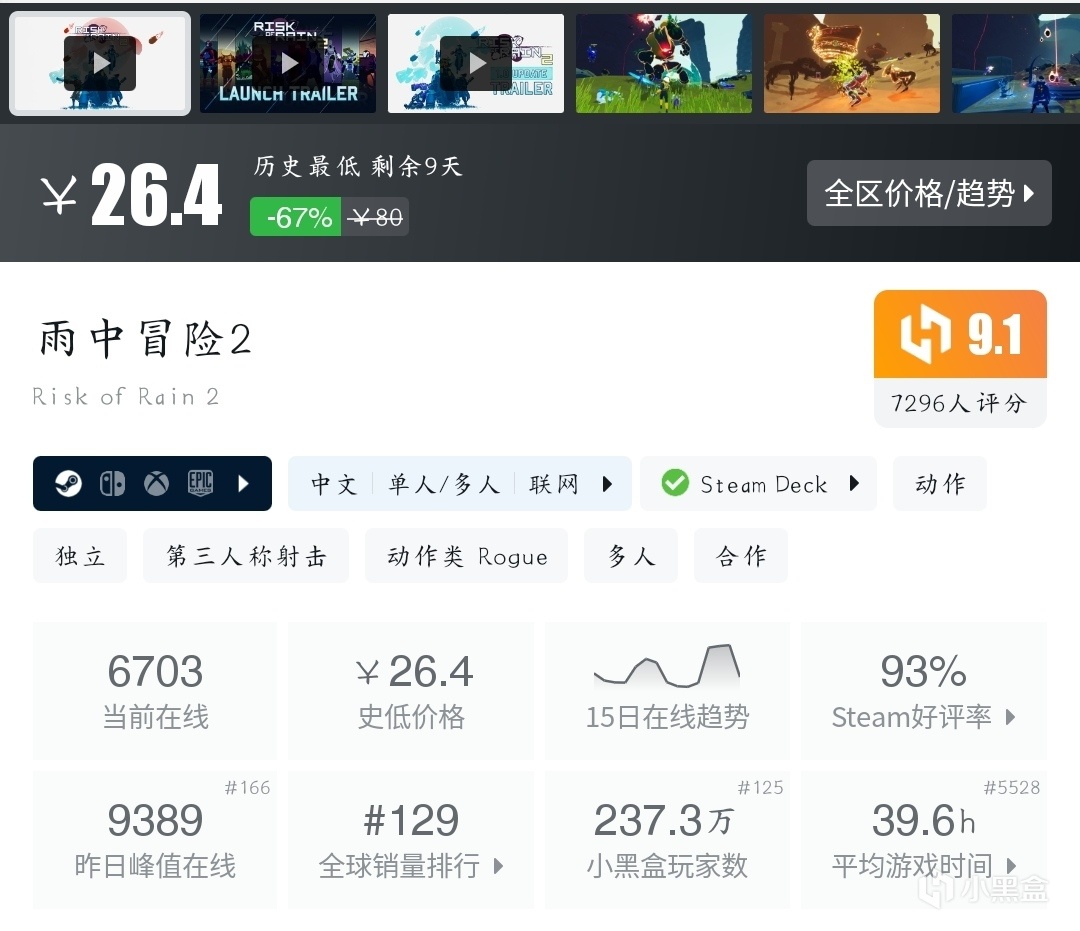
Task: Expand the platforms list arrow
Action: click(243, 483)
